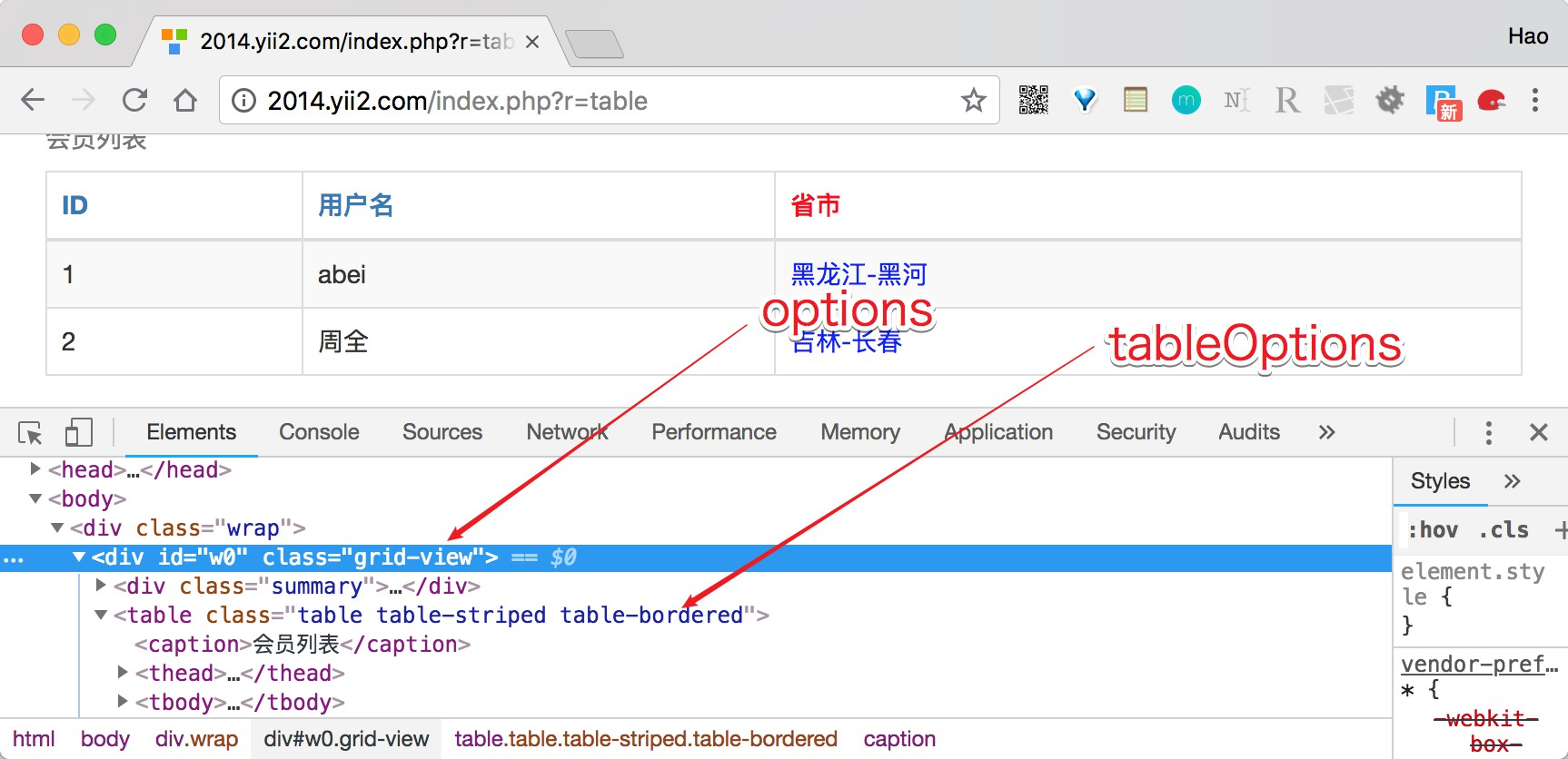Select html in the breadcrumb bar

tap(34, 739)
